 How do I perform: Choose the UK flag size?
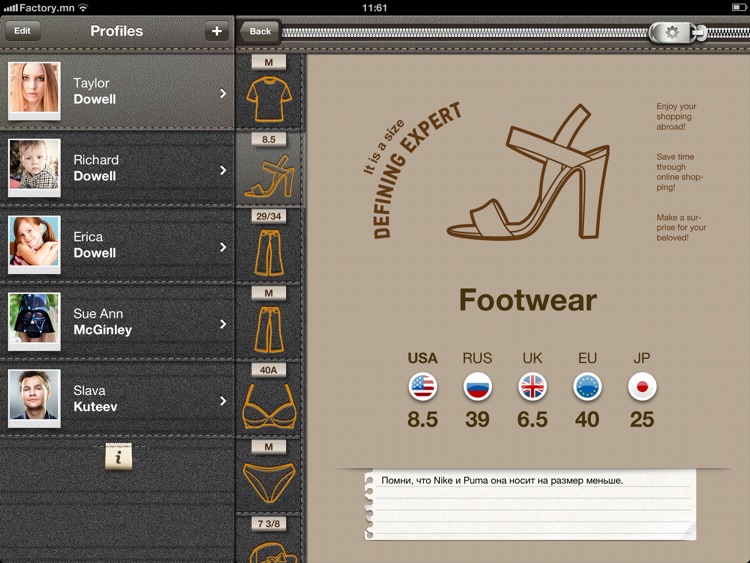click(x=532, y=386)
